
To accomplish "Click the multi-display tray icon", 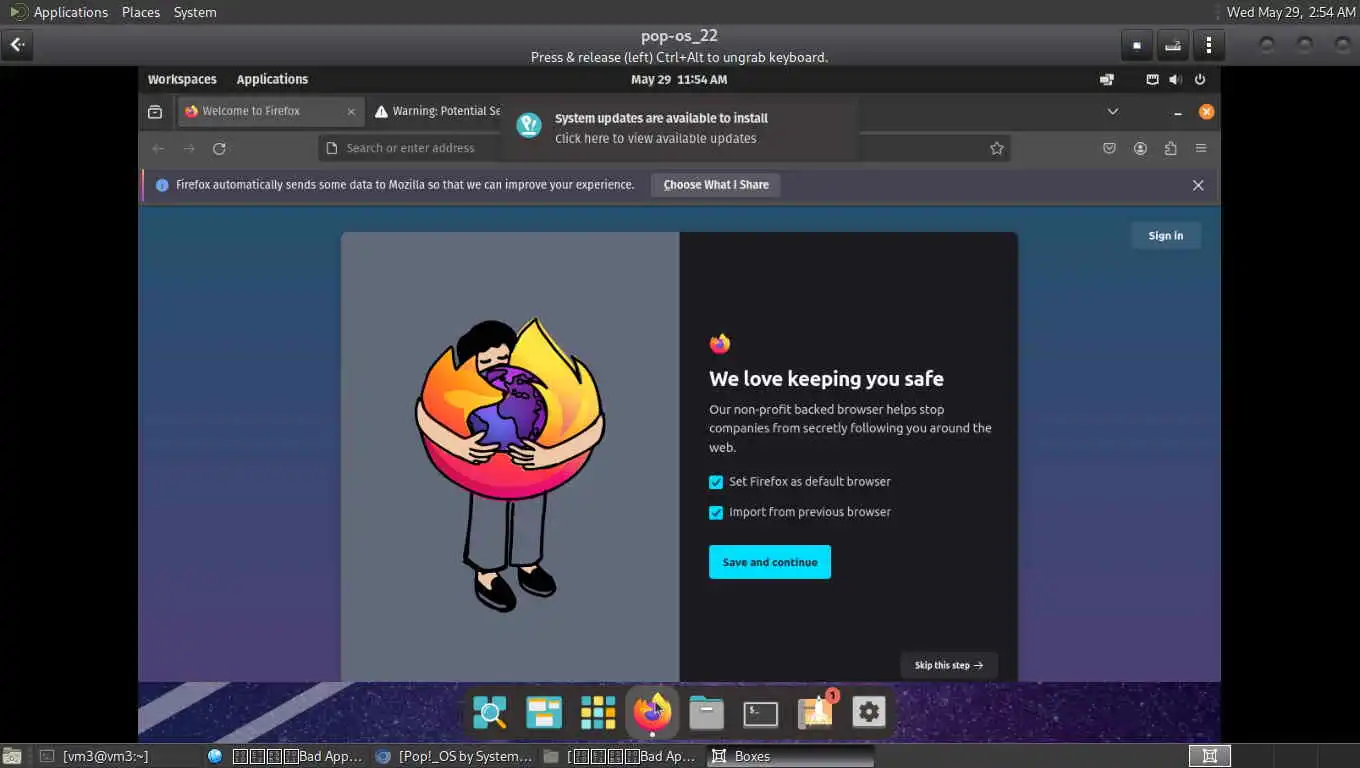I will [x=1107, y=79].
